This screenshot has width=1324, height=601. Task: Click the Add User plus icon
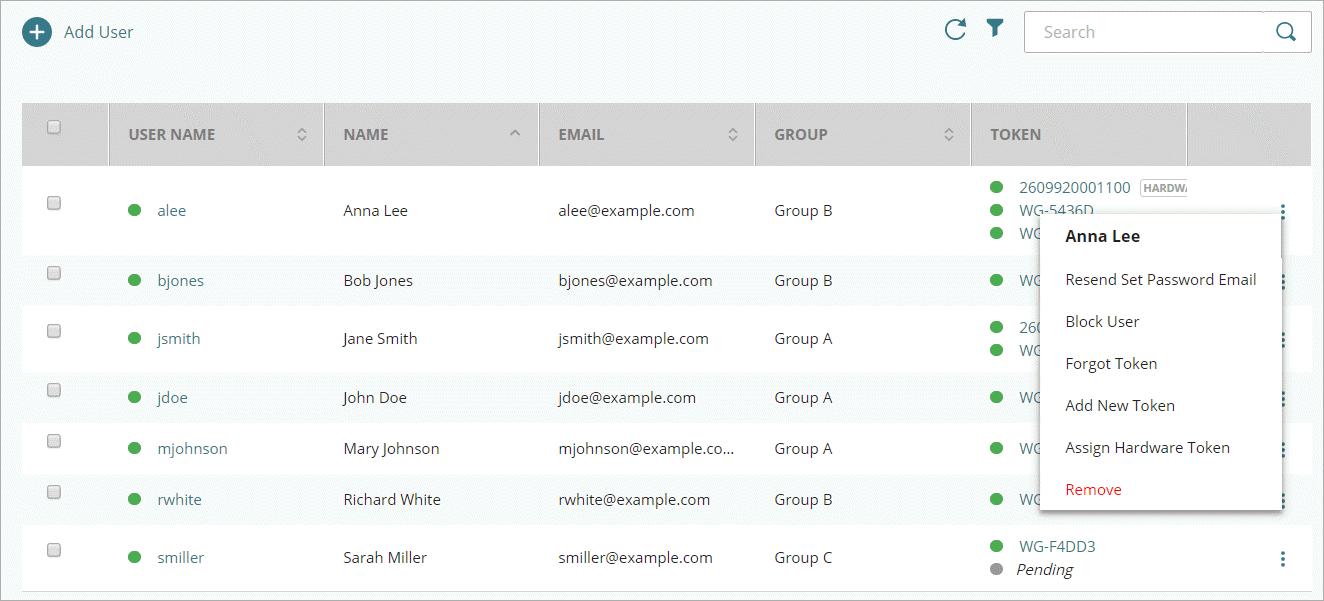tap(36, 32)
